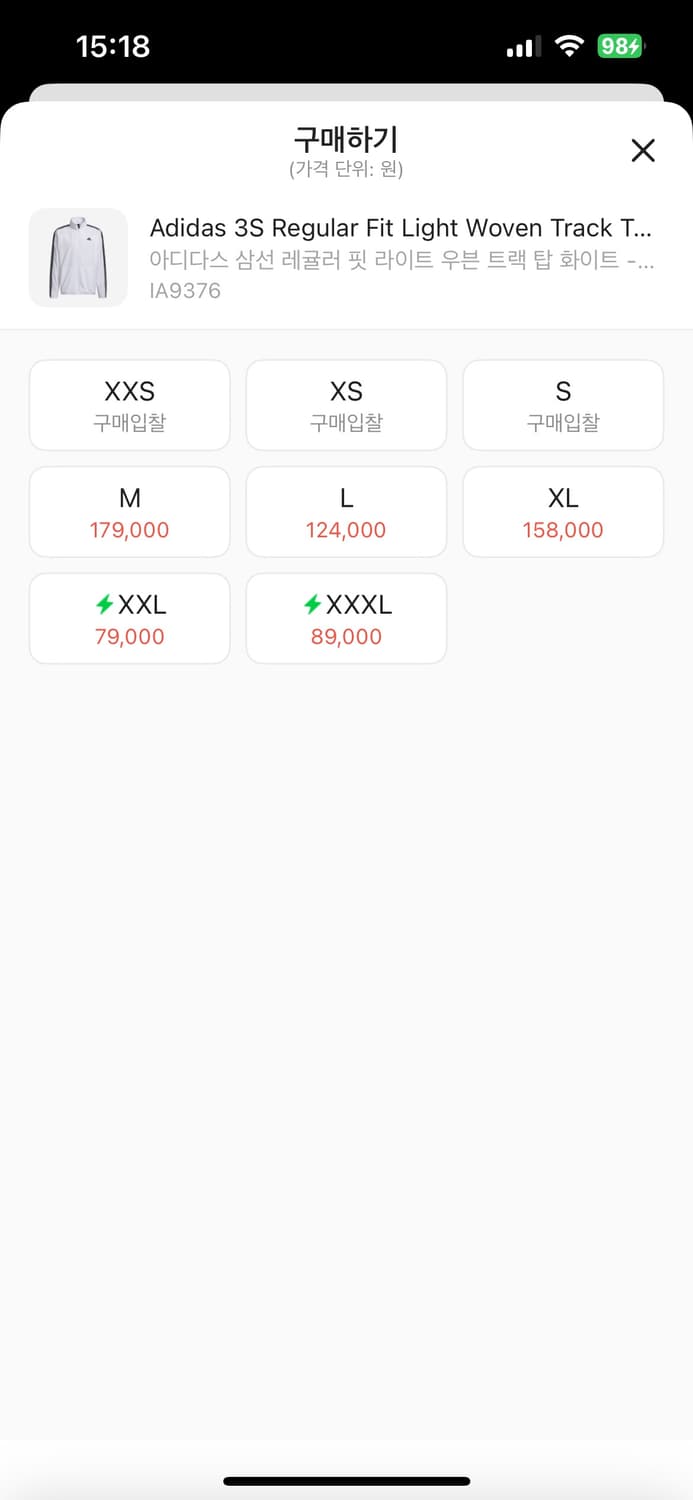Choose size S 구매입찰 option
Image resolution: width=693 pixels, height=1500 pixels.
coord(563,405)
